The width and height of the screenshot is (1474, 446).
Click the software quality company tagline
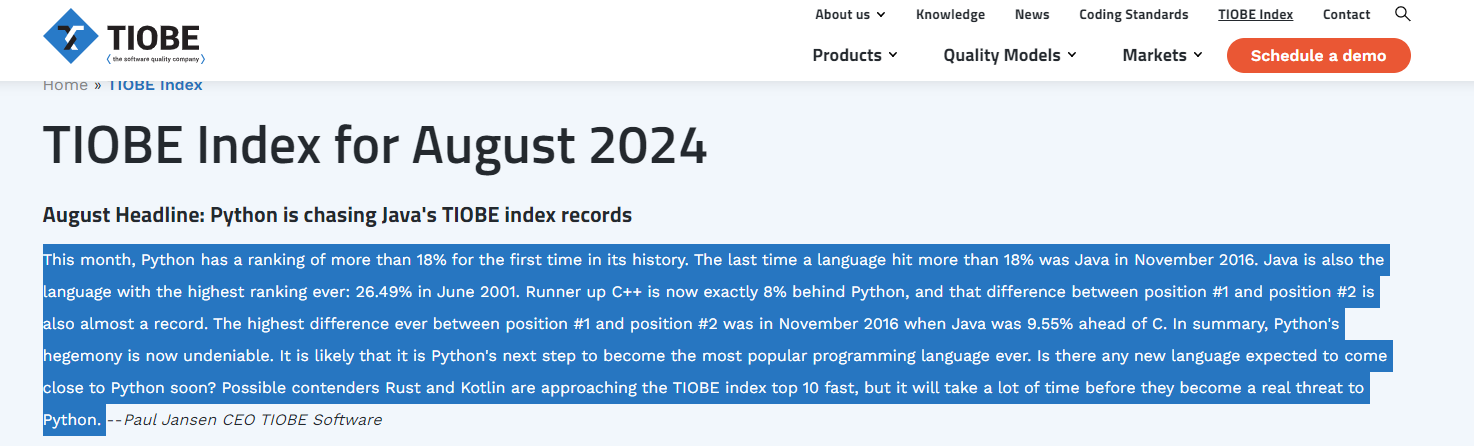click(155, 60)
